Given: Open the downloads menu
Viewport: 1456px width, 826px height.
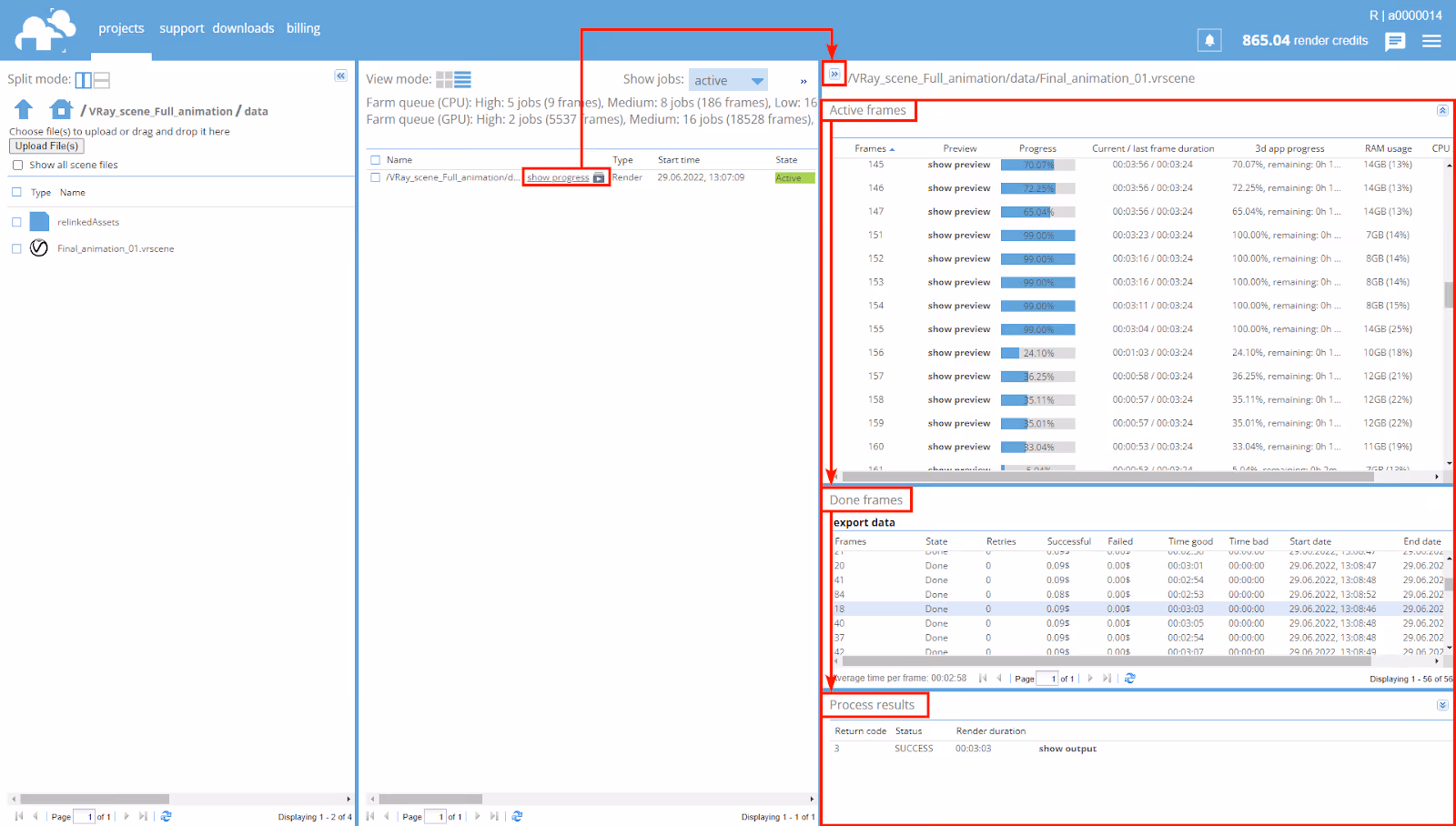Looking at the screenshot, I should coord(243,28).
